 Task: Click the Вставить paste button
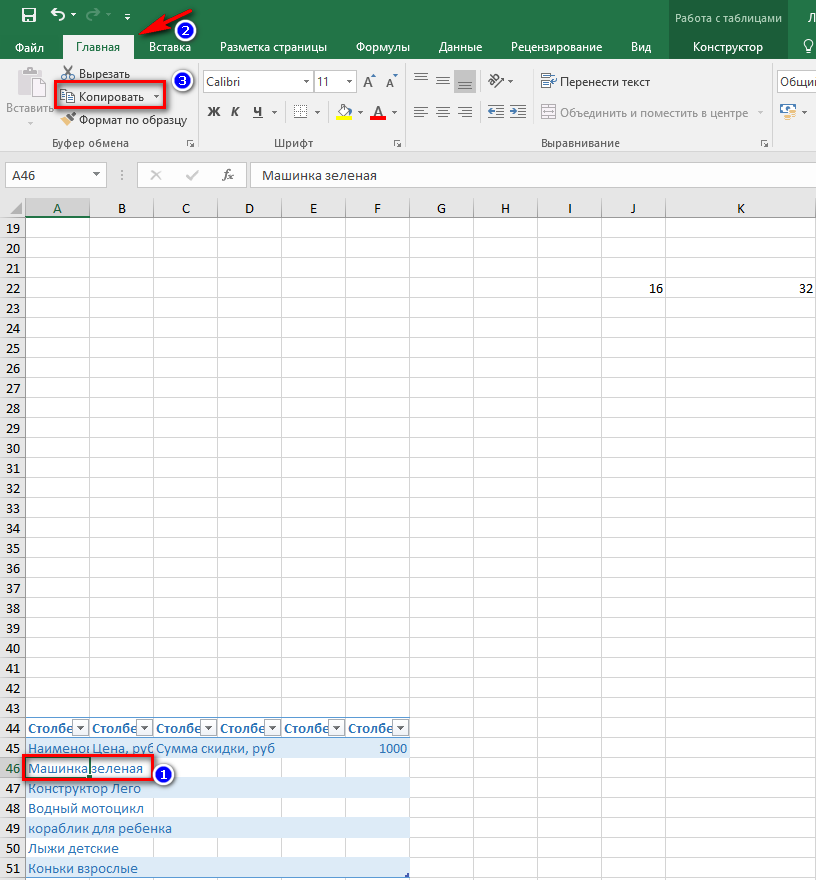[x=30, y=91]
